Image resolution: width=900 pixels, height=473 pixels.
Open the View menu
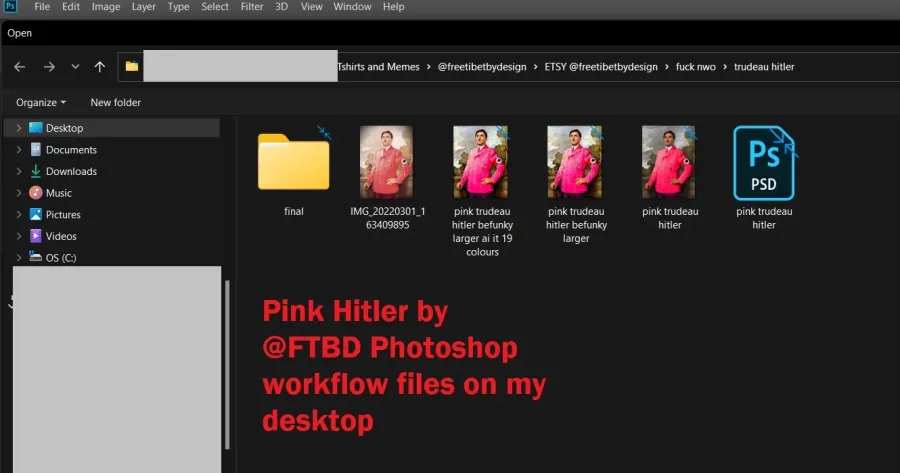[x=312, y=7]
